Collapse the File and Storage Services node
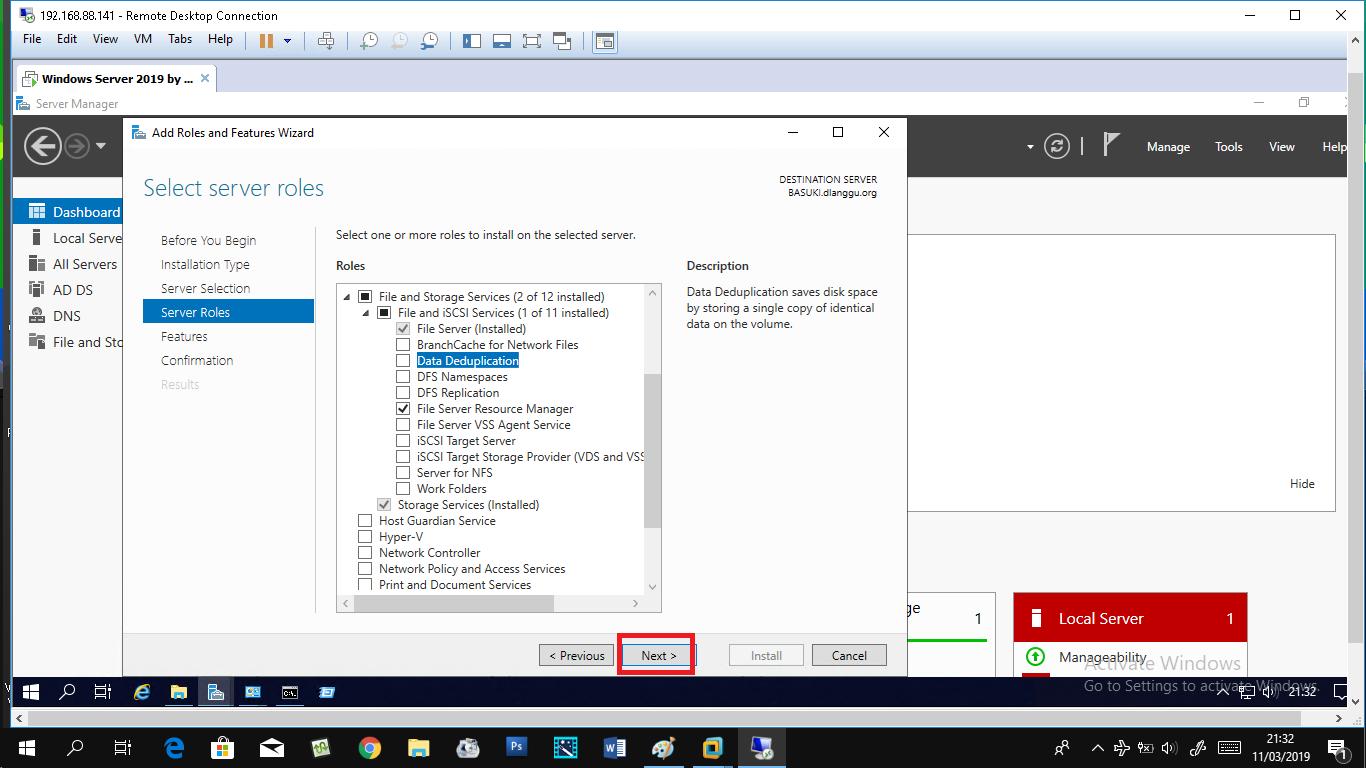This screenshot has height=768, width=1366. [347, 297]
